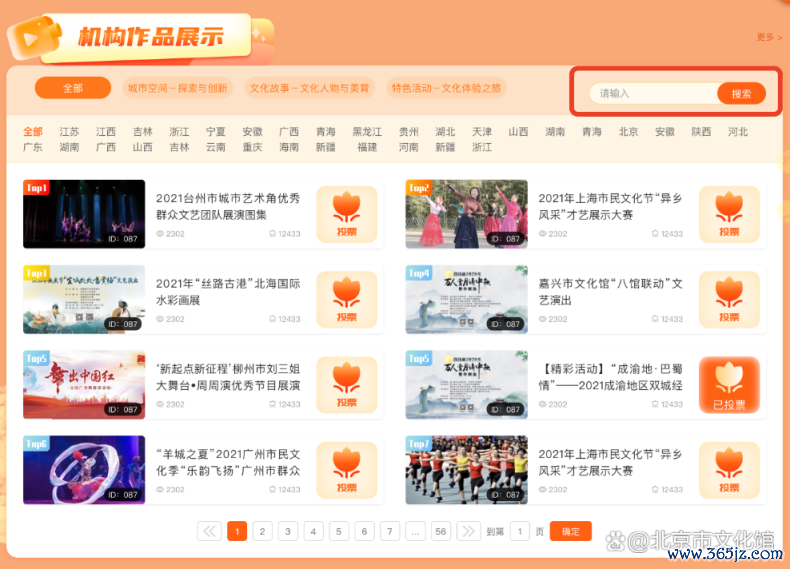Screen dimensions: 790x569
Task: Switch to 特色活动-文化体验之旅 category
Action: pos(446,88)
